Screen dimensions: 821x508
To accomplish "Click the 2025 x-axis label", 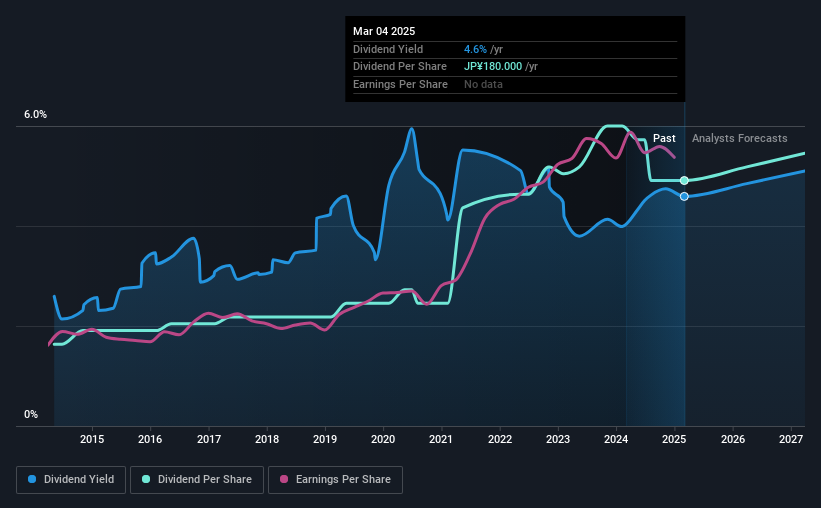I will click(674, 439).
